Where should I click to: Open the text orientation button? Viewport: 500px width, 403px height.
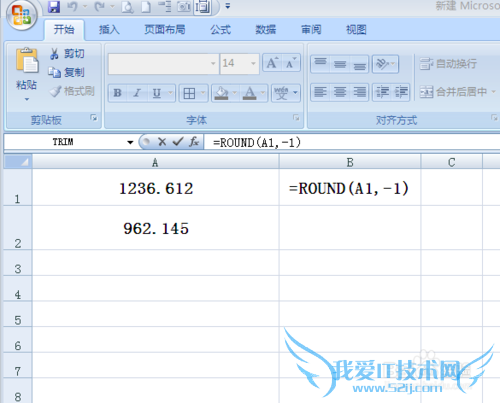coord(385,64)
